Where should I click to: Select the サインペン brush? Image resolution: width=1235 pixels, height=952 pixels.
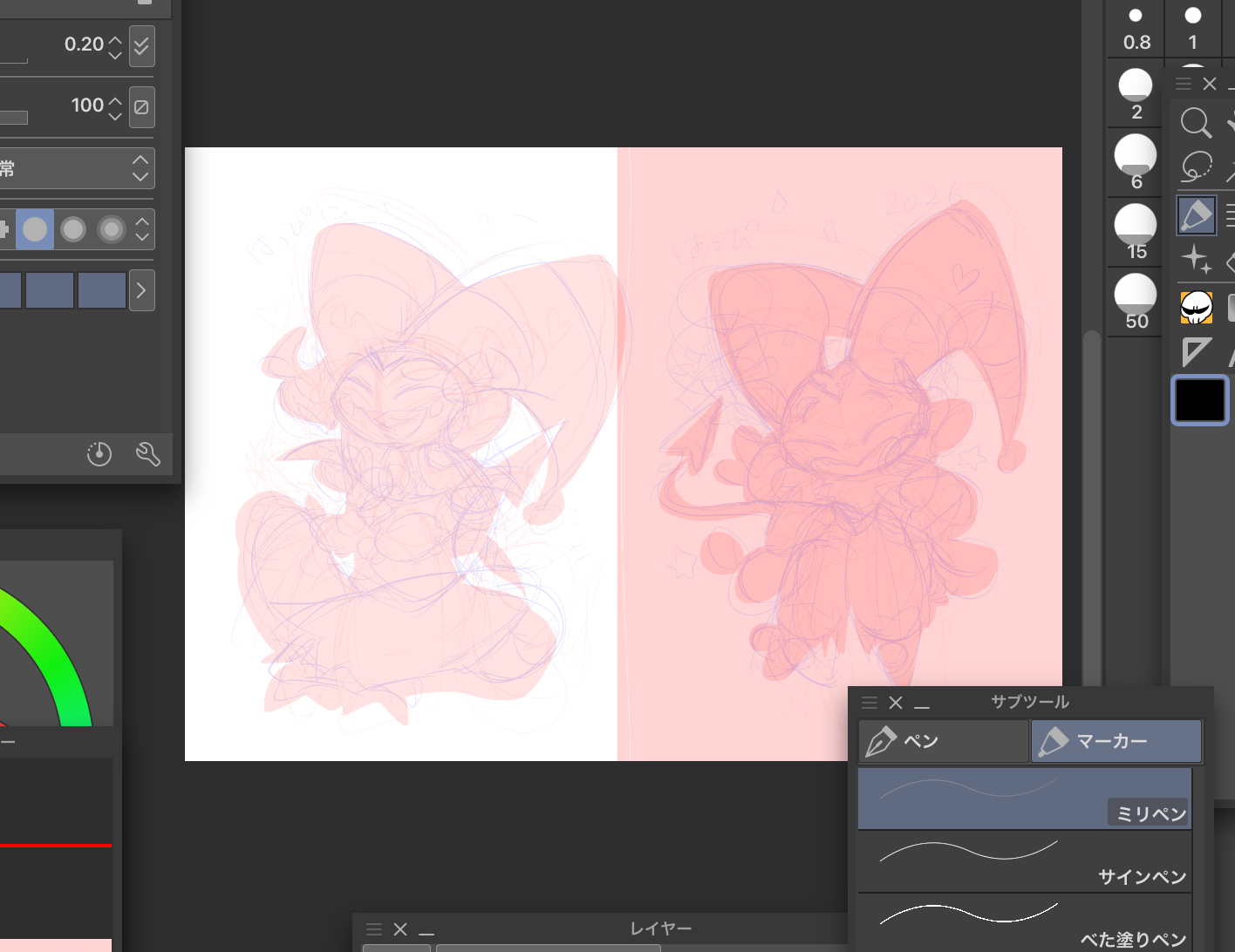point(1024,860)
